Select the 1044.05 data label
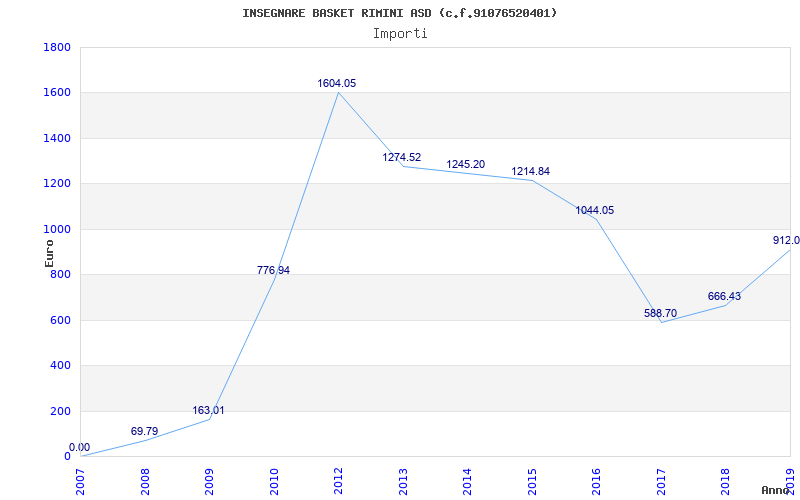This screenshot has height=500, width=800. [595, 210]
